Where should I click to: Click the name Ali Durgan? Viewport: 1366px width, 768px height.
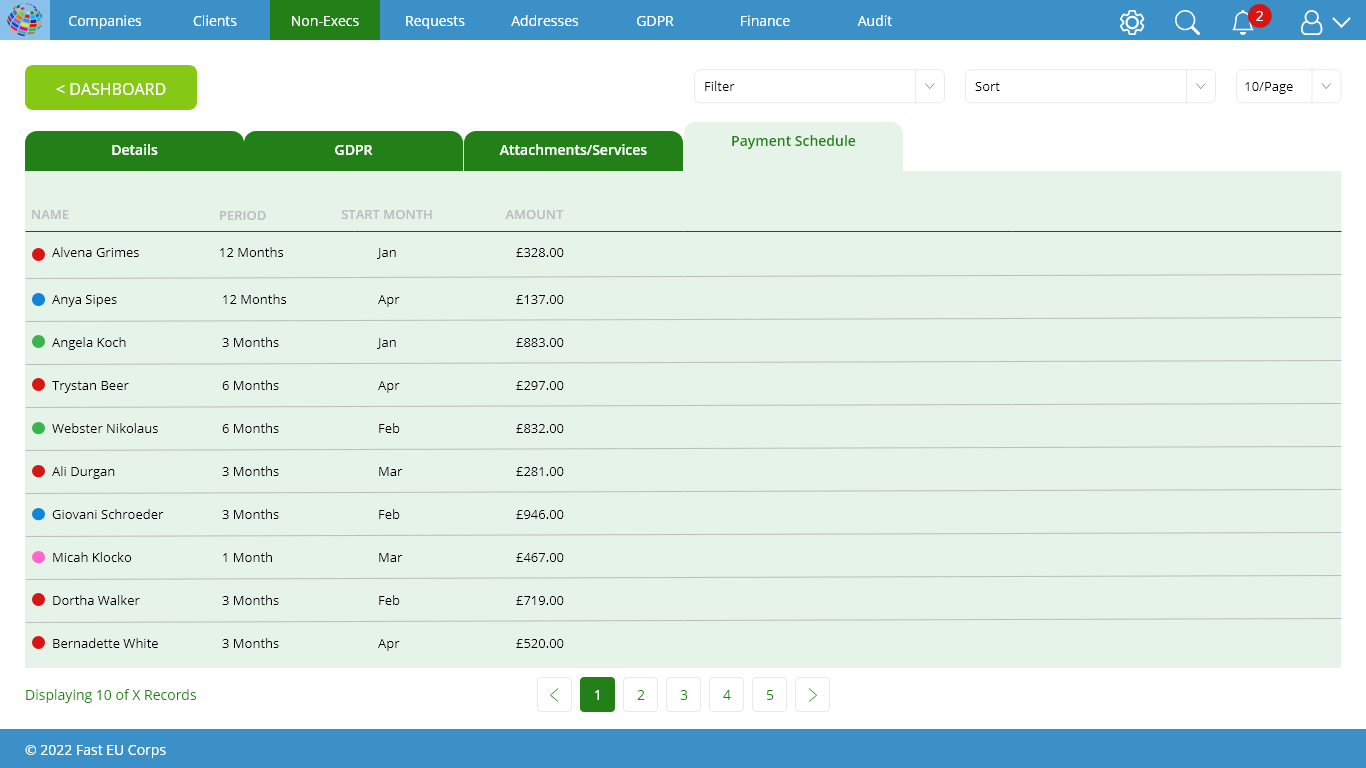[84, 472]
